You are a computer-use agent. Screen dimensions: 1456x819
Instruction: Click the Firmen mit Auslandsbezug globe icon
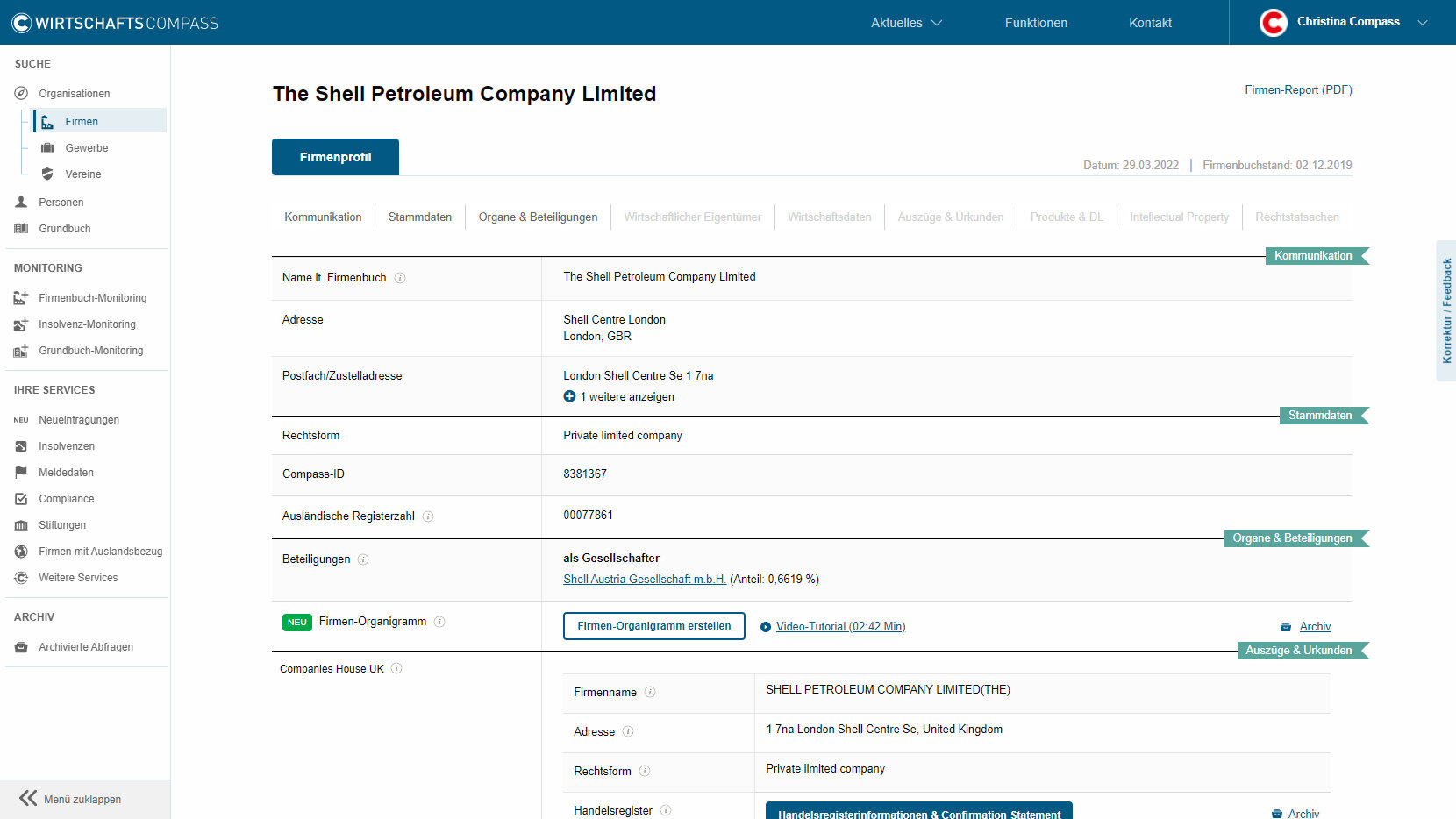point(21,552)
